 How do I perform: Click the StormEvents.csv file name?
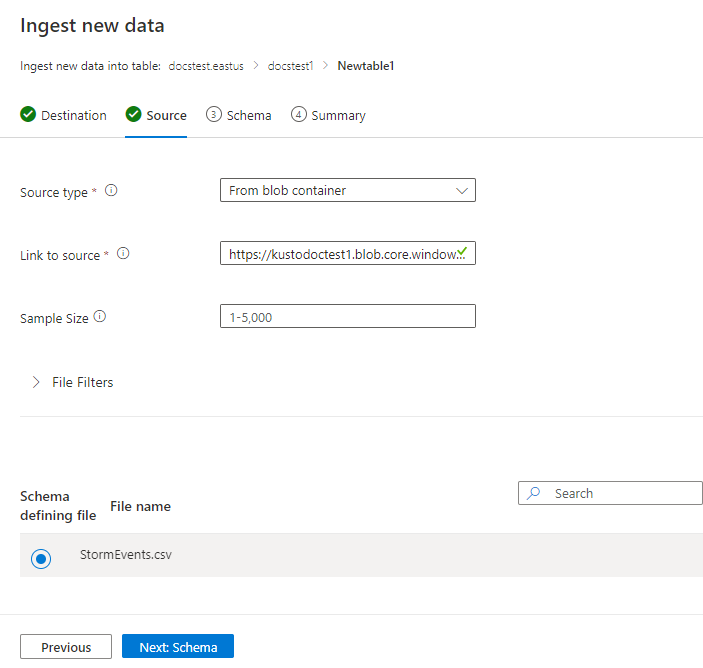pyautogui.click(x=125, y=555)
